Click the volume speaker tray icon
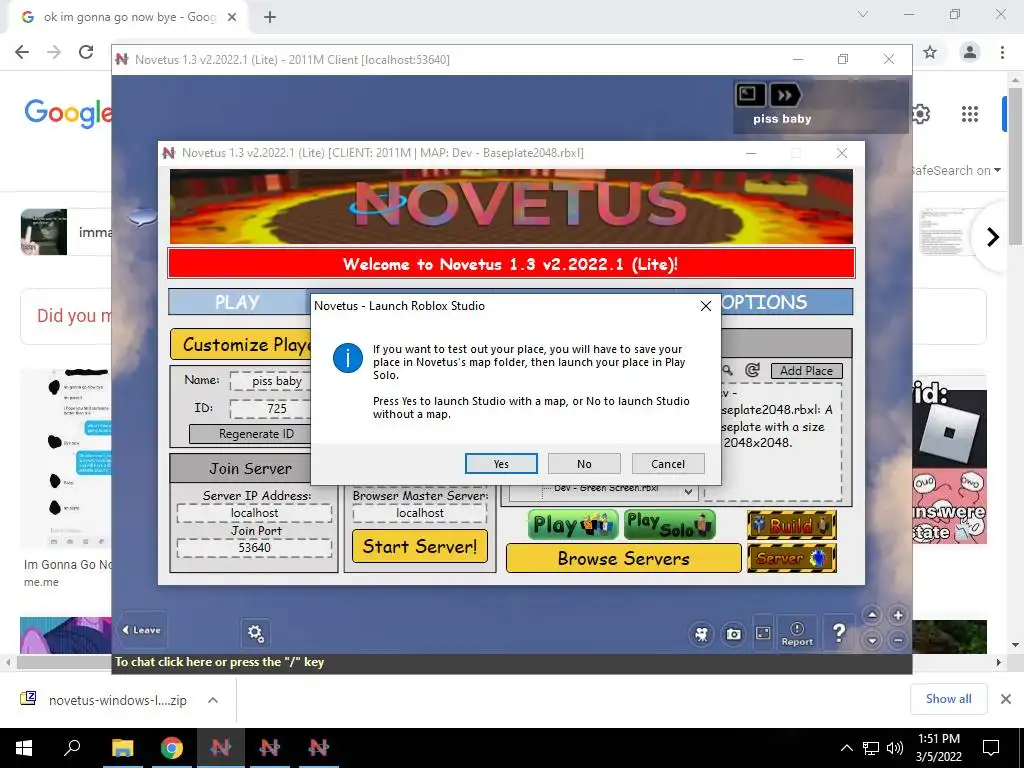 click(895, 748)
